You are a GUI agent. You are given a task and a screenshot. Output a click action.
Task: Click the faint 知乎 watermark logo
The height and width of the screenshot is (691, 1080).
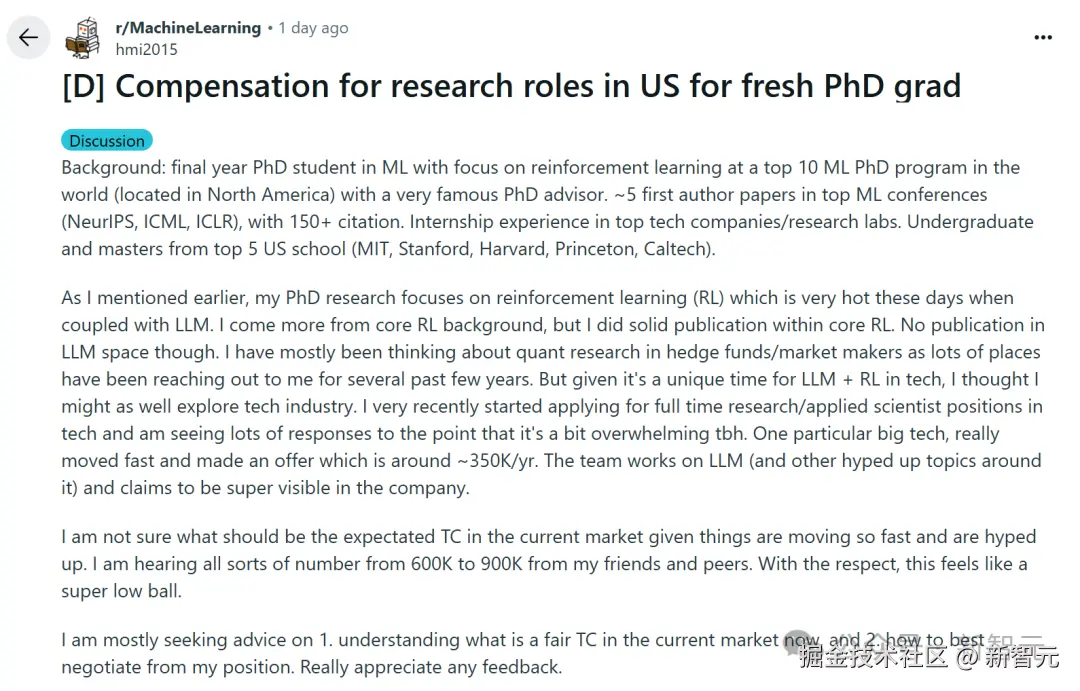(x=1017, y=643)
